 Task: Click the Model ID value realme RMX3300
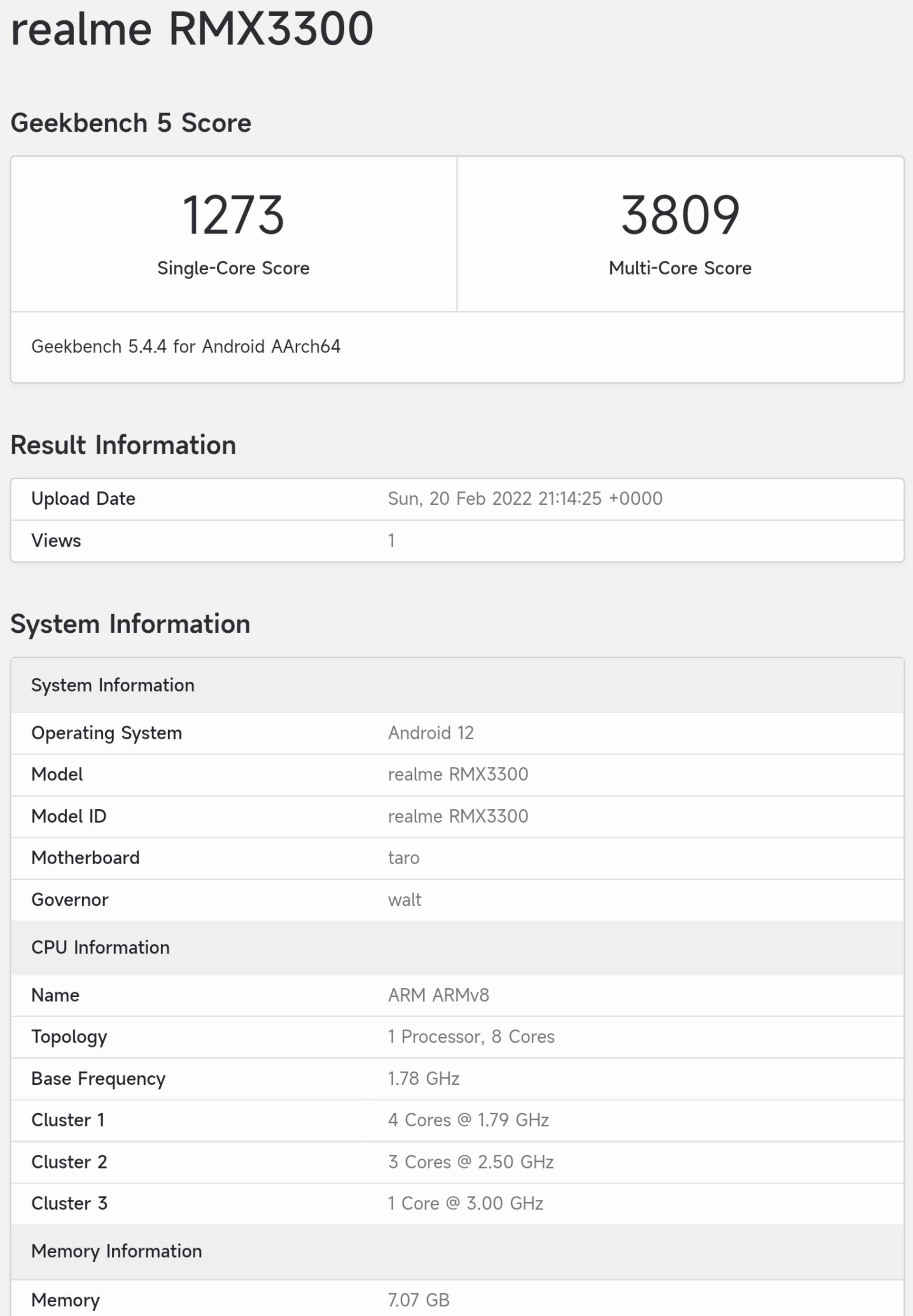[x=457, y=815]
